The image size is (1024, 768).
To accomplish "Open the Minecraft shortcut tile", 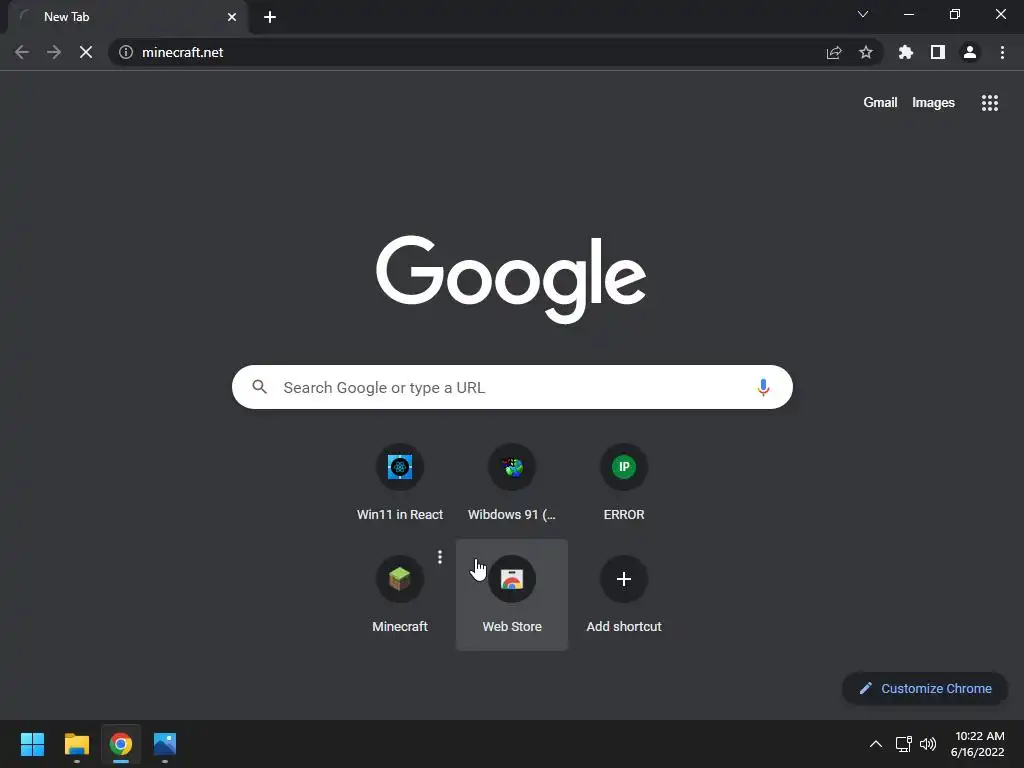I will (400, 594).
